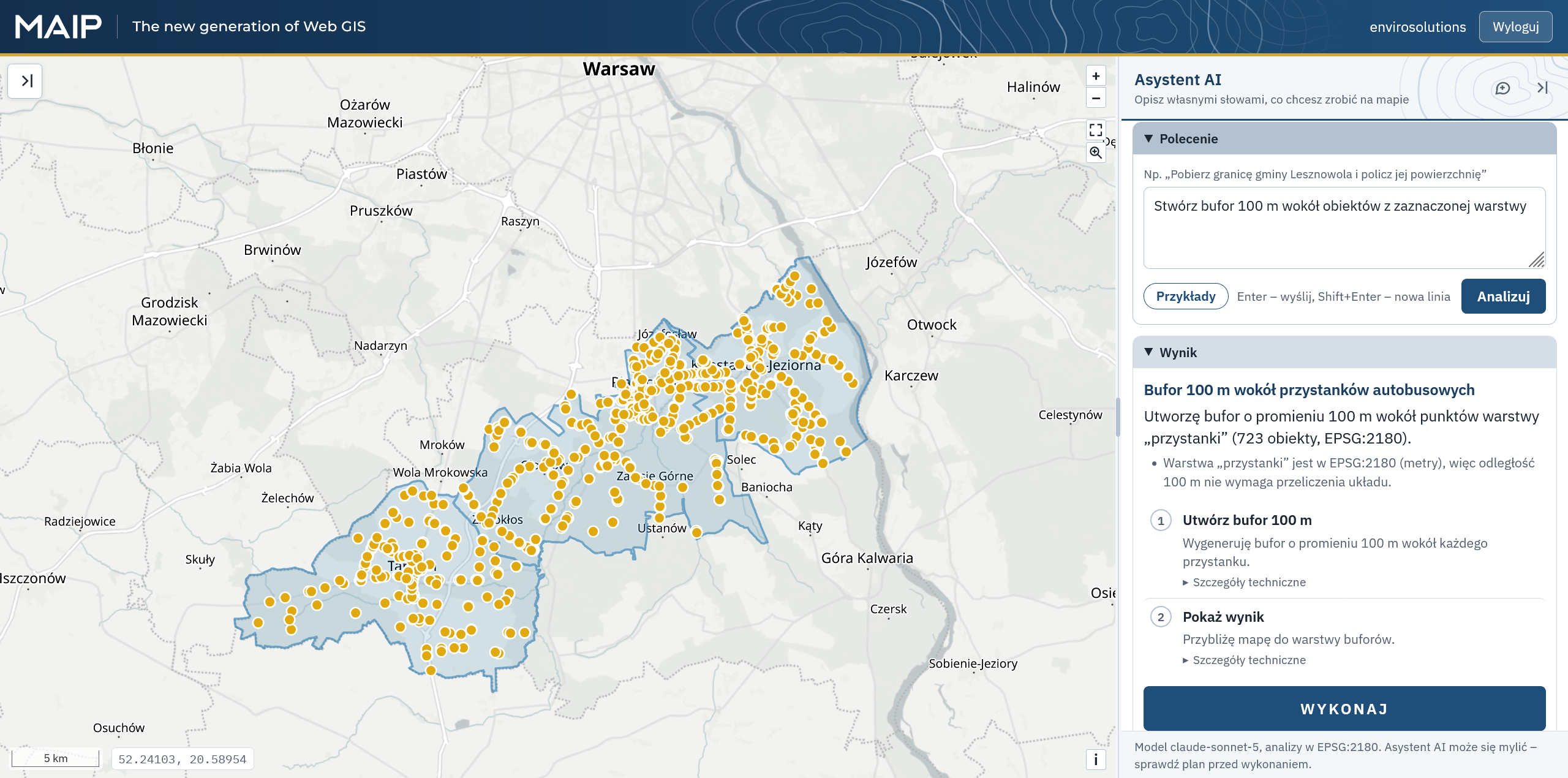Click the result heading about przystanków autobusowych
The image size is (1568, 778).
click(1309, 390)
